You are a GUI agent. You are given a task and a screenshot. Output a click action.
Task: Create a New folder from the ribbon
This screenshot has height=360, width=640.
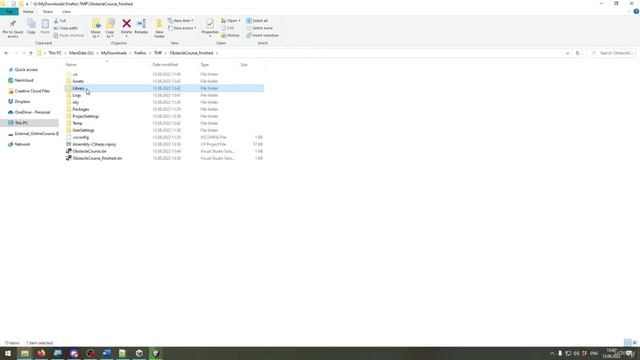tap(159, 28)
